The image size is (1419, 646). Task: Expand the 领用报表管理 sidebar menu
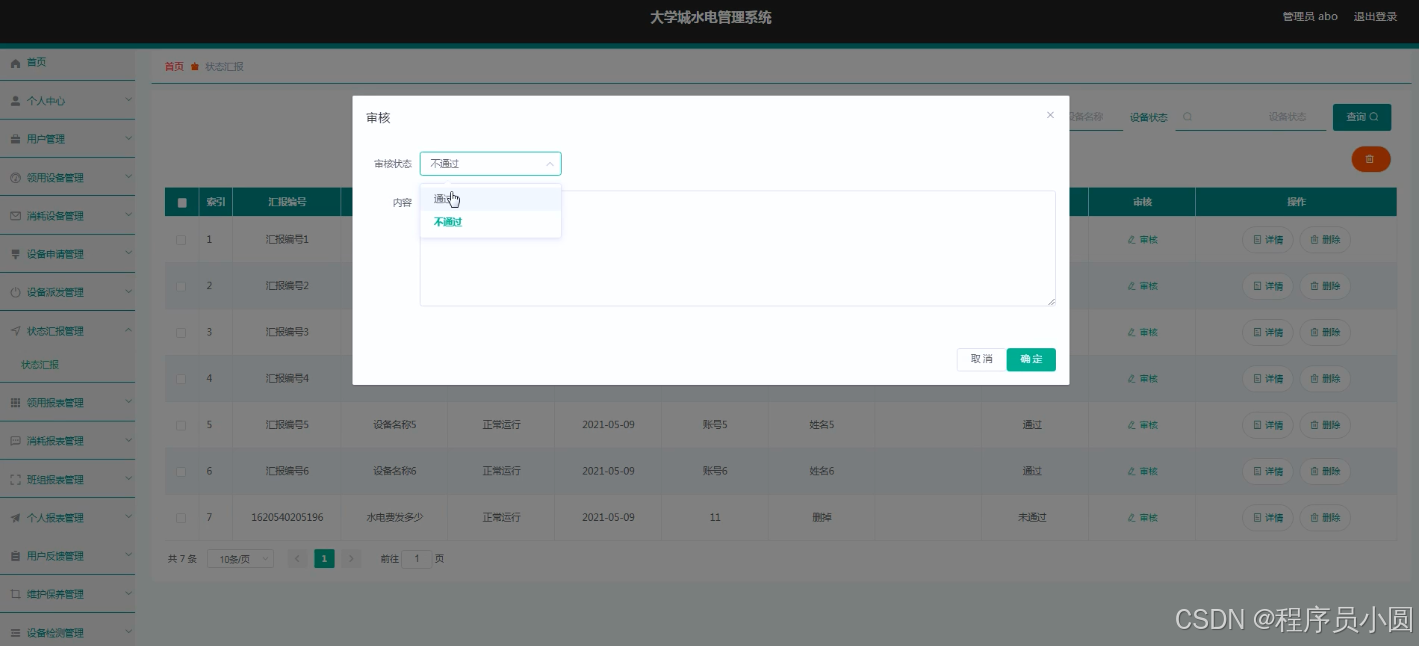67,403
